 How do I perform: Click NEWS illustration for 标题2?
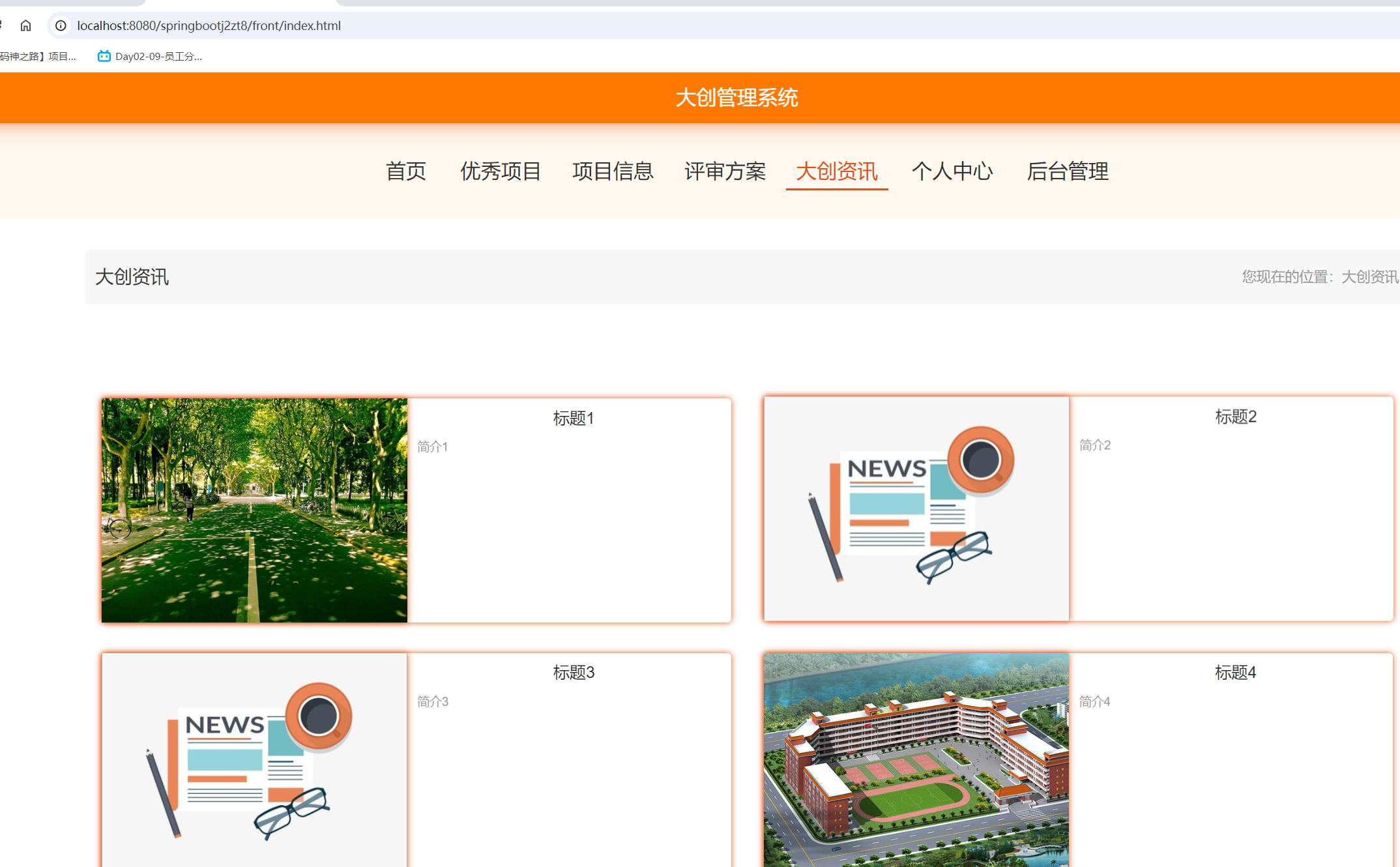[916, 508]
